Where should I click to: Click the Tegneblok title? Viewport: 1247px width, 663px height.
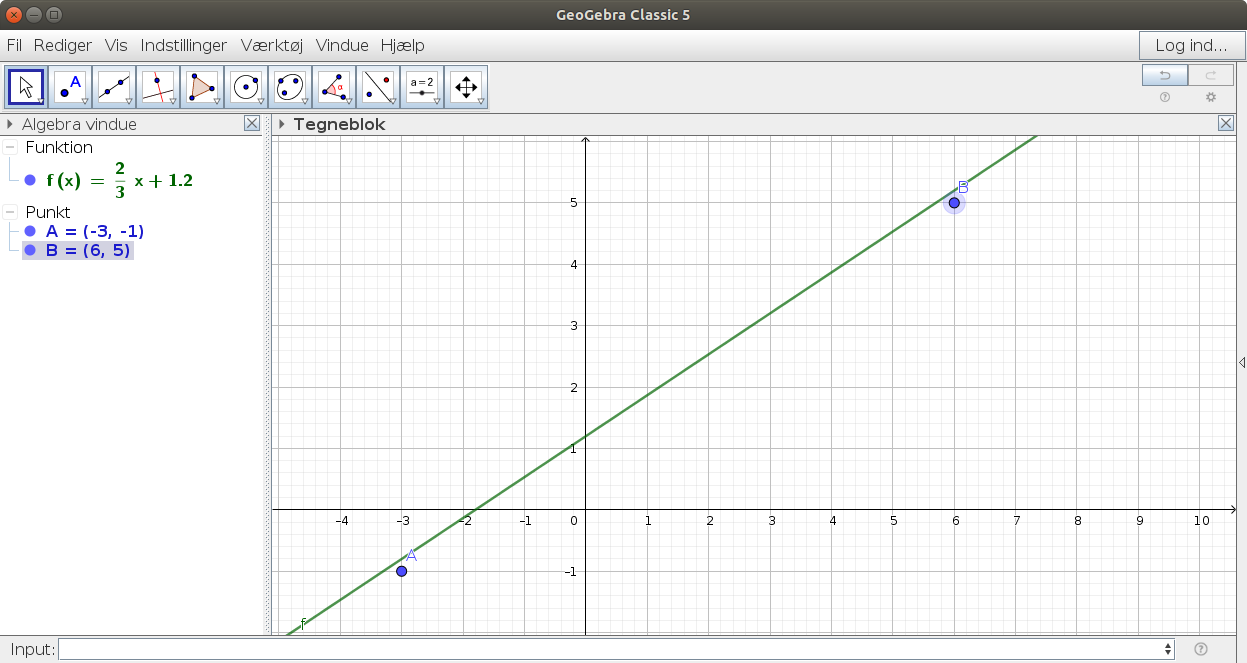(x=339, y=124)
